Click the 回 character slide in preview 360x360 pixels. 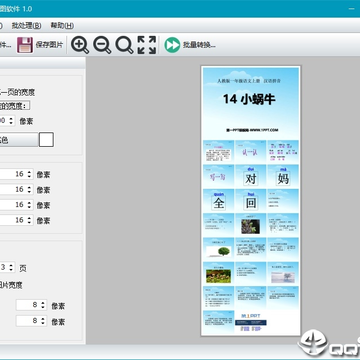pyautogui.click(x=251, y=200)
